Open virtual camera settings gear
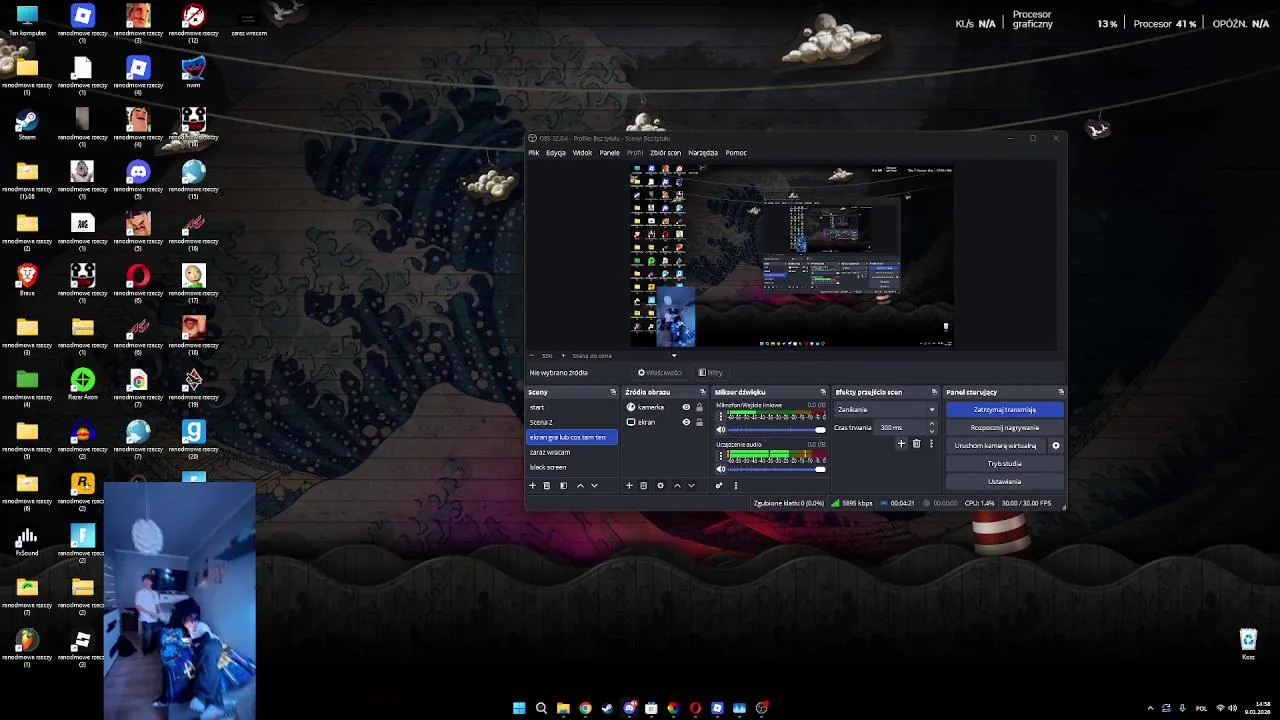 pos(1055,446)
